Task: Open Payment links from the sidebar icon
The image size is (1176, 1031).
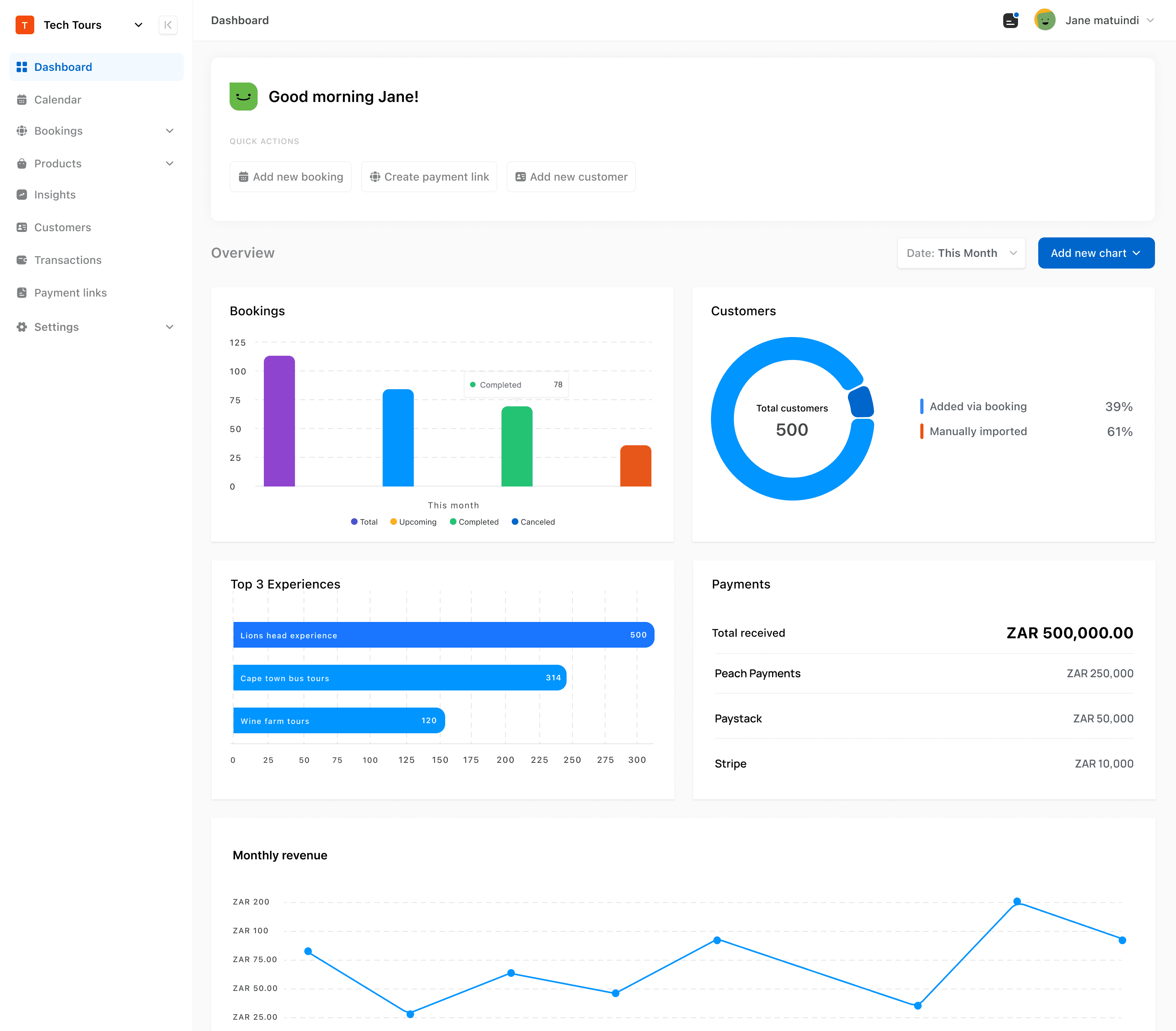Action: [x=21, y=292]
